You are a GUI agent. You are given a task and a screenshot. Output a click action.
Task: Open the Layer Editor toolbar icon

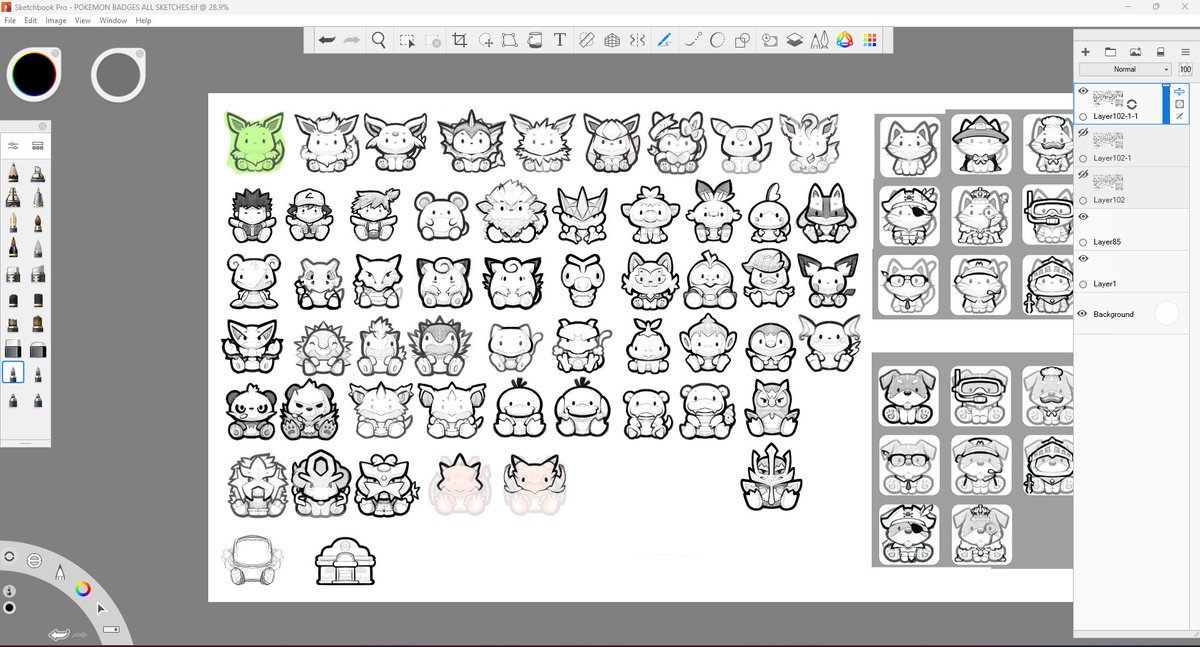point(794,40)
